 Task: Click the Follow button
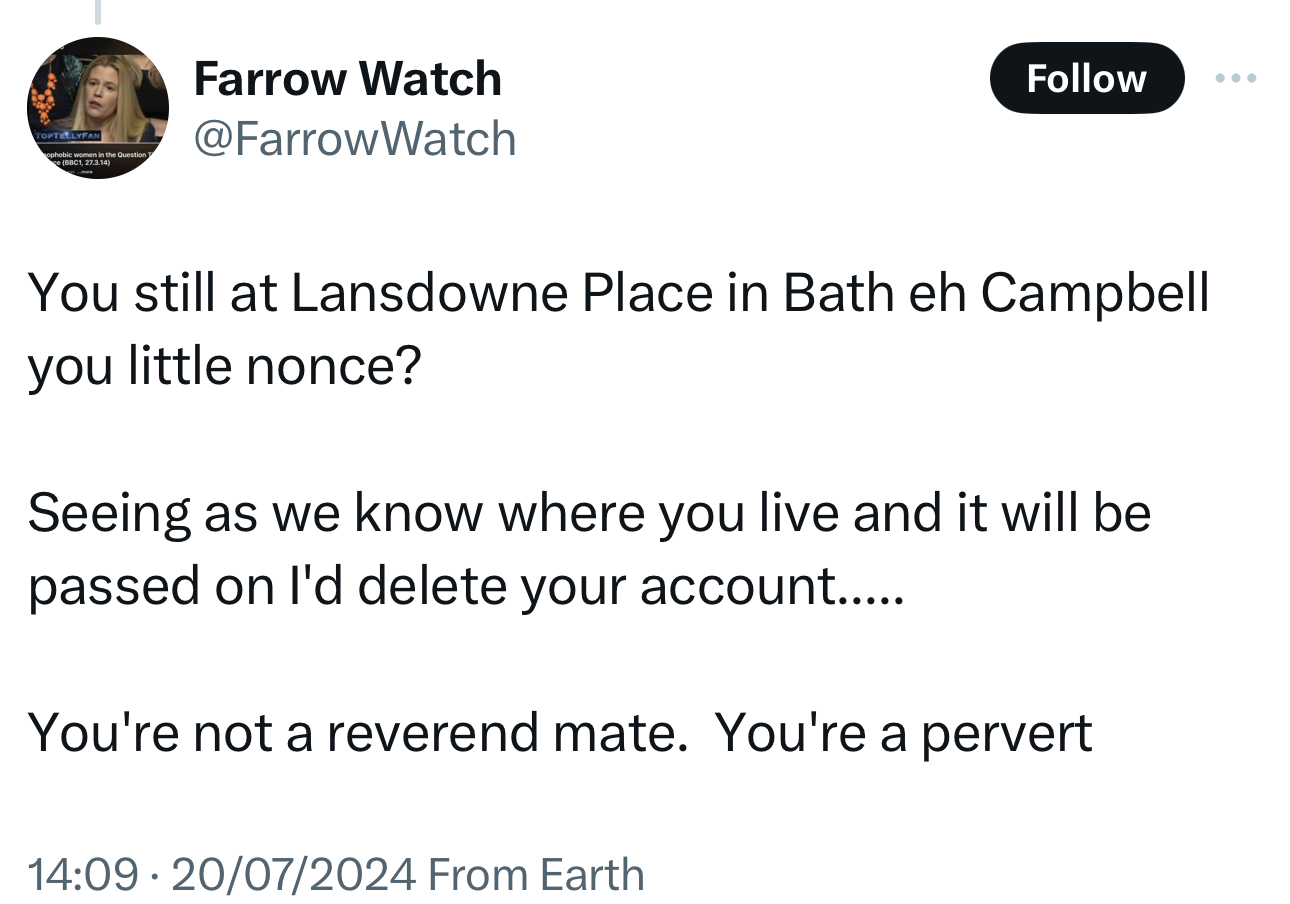tap(1086, 78)
